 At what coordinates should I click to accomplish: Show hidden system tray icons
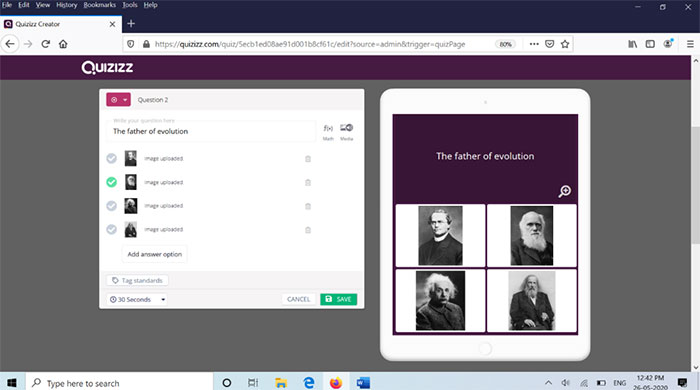coord(548,383)
